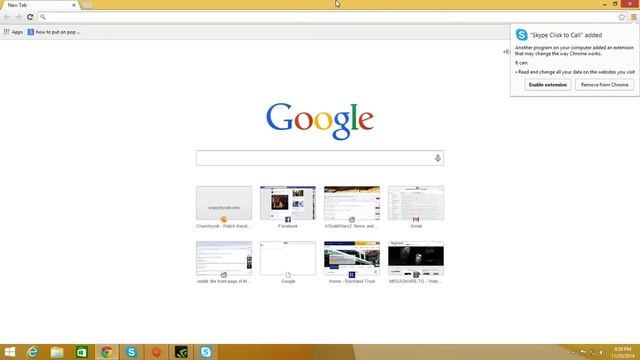Image resolution: width=640 pixels, height=360 pixels.
Task: Open the first Skype taskbar icon
Action: pyautogui.click(x=131, y=352)
